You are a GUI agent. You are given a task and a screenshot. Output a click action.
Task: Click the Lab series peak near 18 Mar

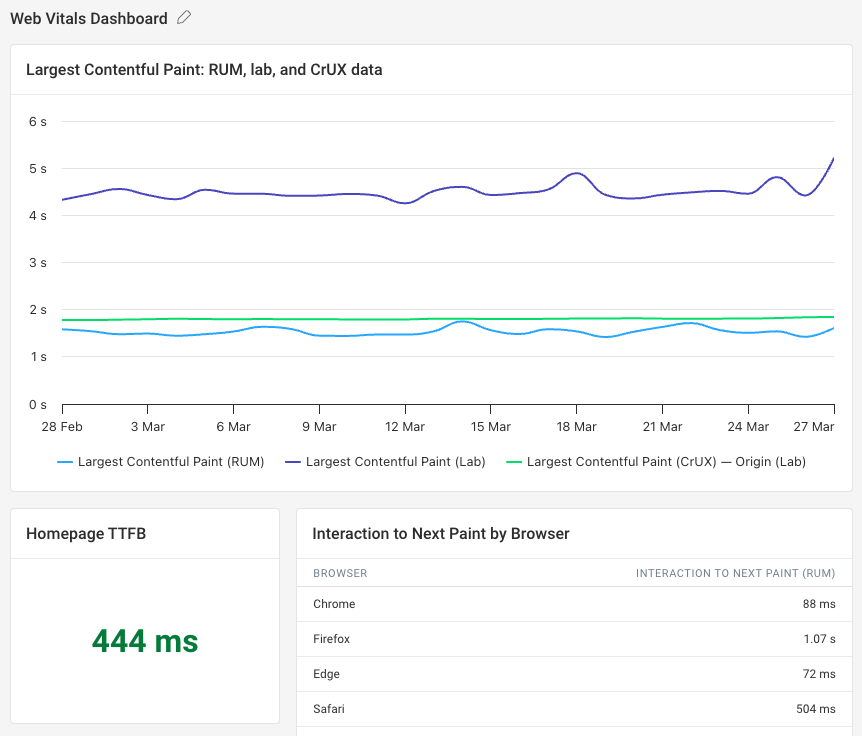point(575,174)
